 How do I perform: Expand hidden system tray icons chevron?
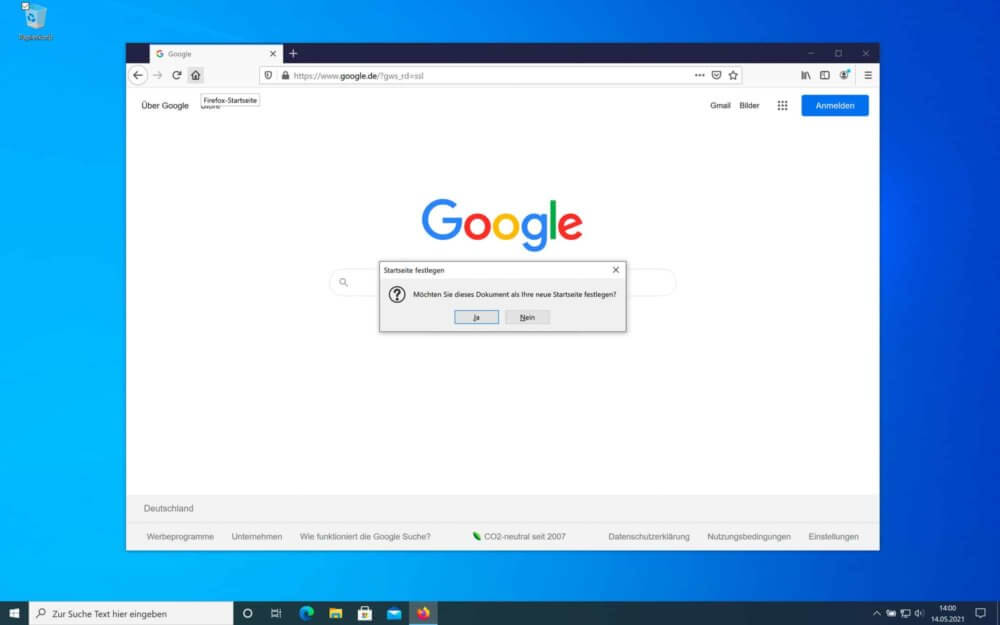[x=877, y=614]
